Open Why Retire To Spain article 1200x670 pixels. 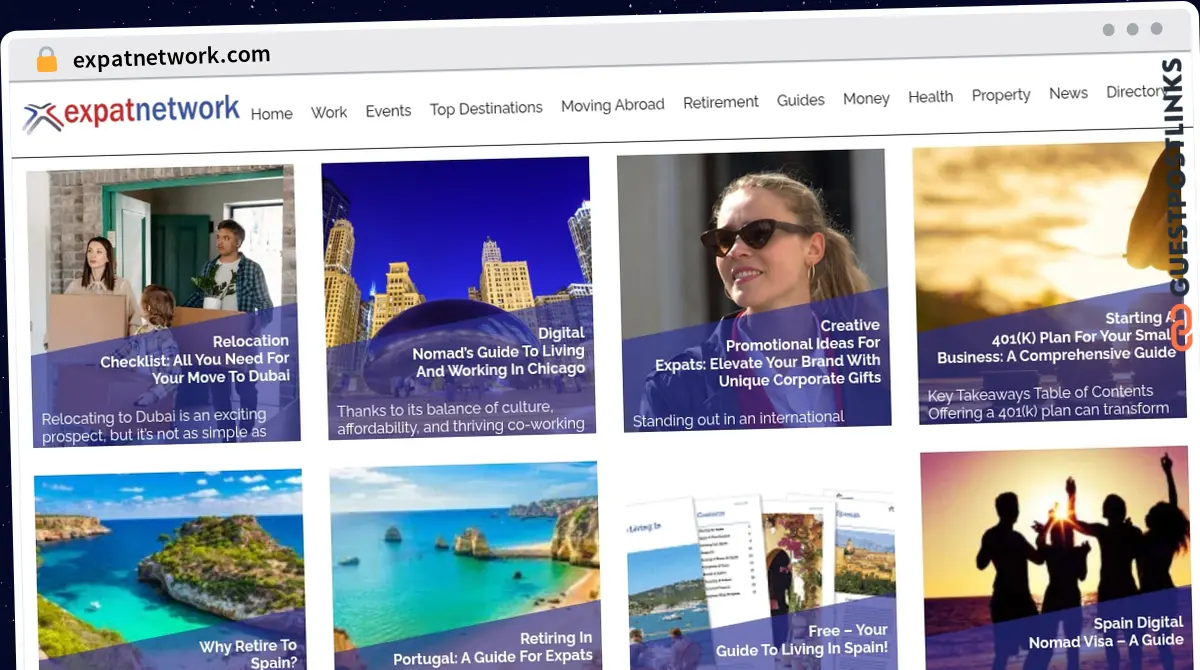(x=248, y=654)
